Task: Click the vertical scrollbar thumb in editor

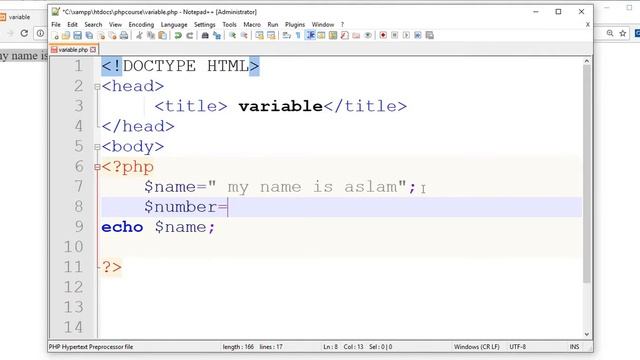Action: pyautogui.click(x=587, y=174)
